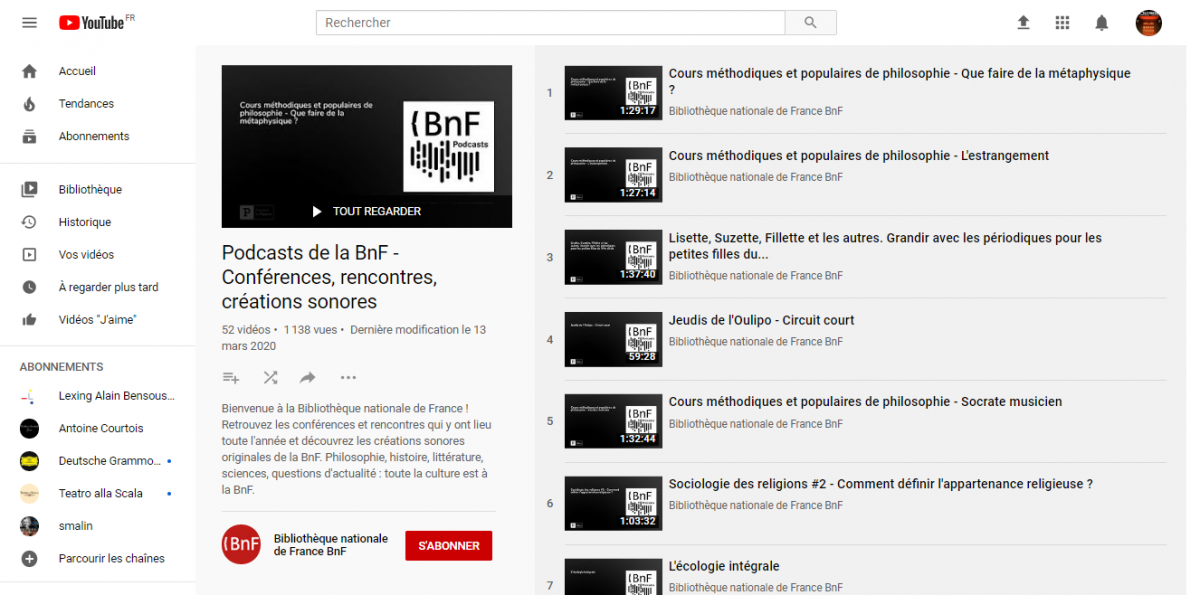Open thumbnail of L'écologie intégrale video
The image size is (1200, 595).
click(x=613, y=576)
